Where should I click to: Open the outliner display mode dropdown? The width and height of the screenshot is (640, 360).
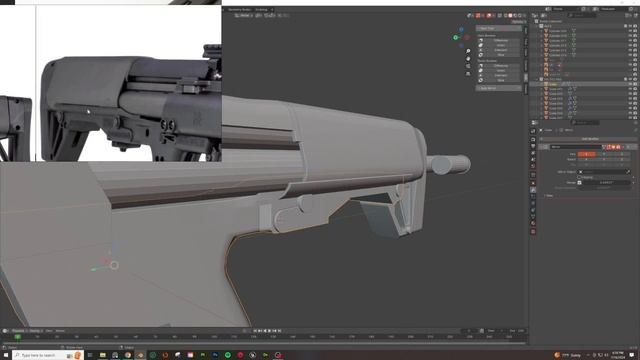[x=544, y=16]
